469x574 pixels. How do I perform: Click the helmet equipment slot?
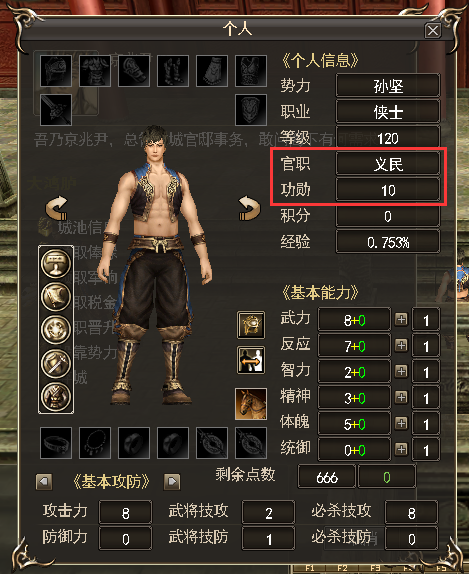tap(56, 71)
